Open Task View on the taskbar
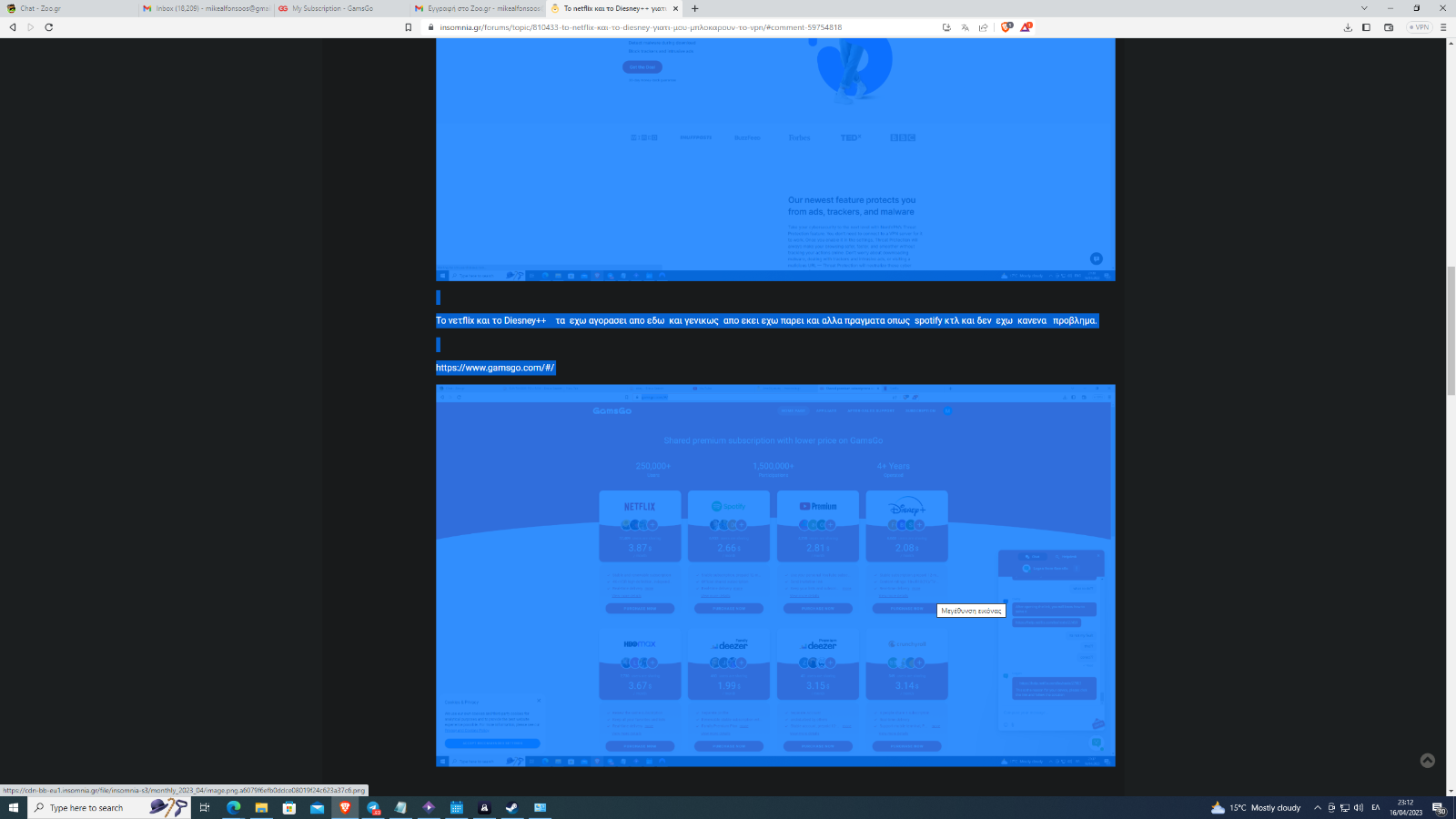 pos(205,807)
